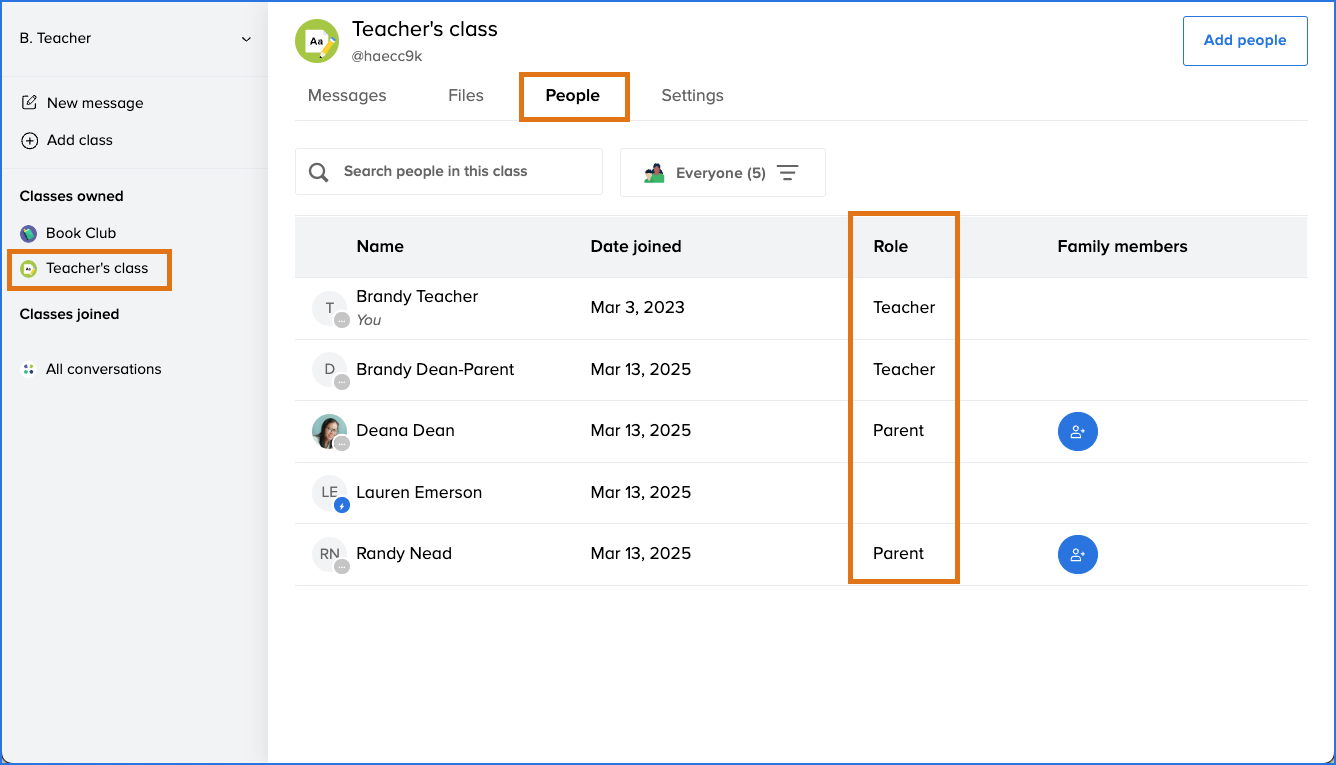Click the Book Club class icon
Image resolution: width=1336 pixels, height=765 pixels.
tap(29, 233)
